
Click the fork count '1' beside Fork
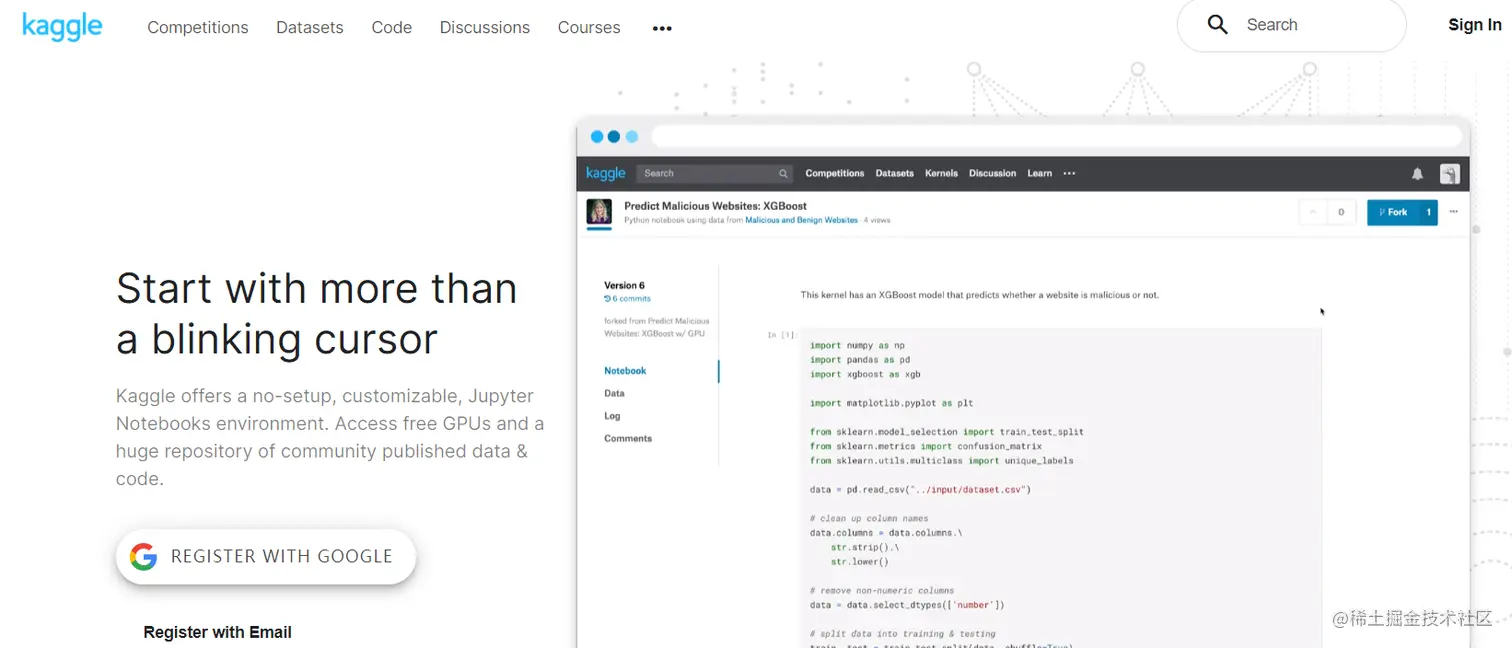1428,212
